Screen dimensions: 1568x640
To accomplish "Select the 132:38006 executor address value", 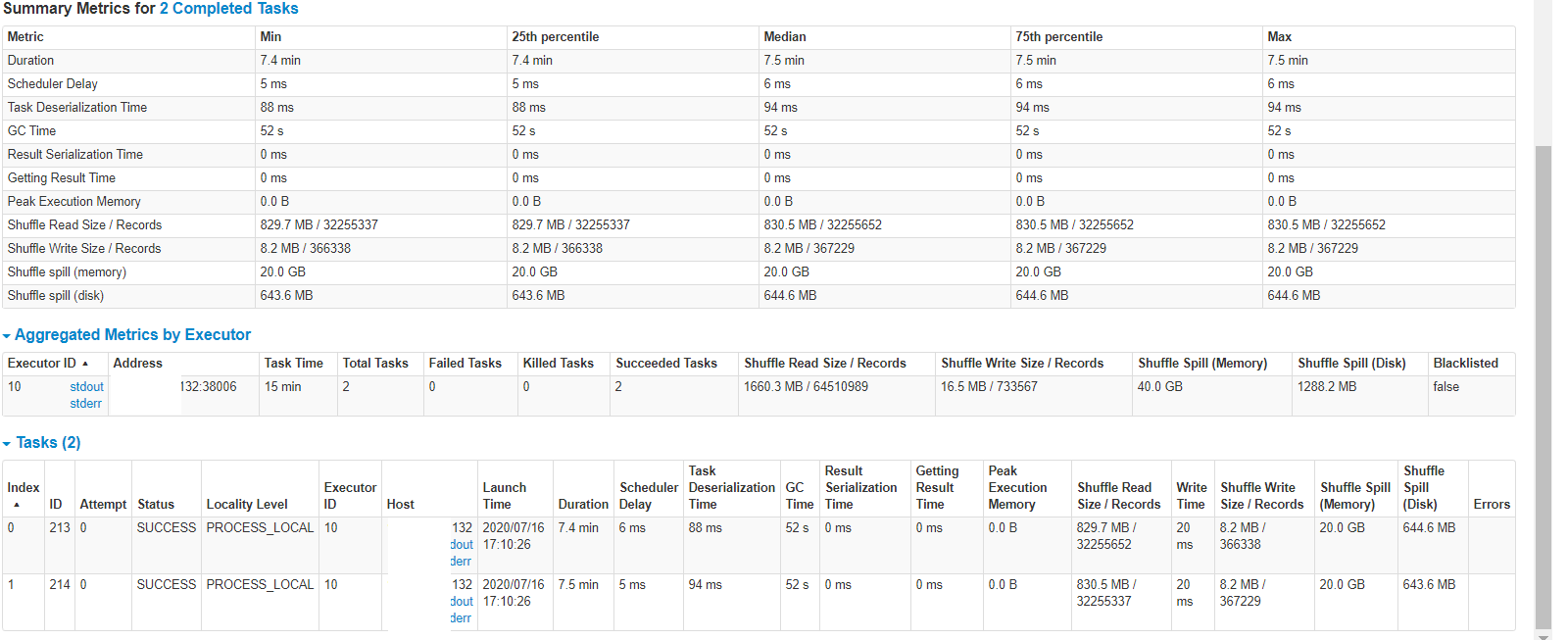I will pyautogui.click(x=209, y=387).
